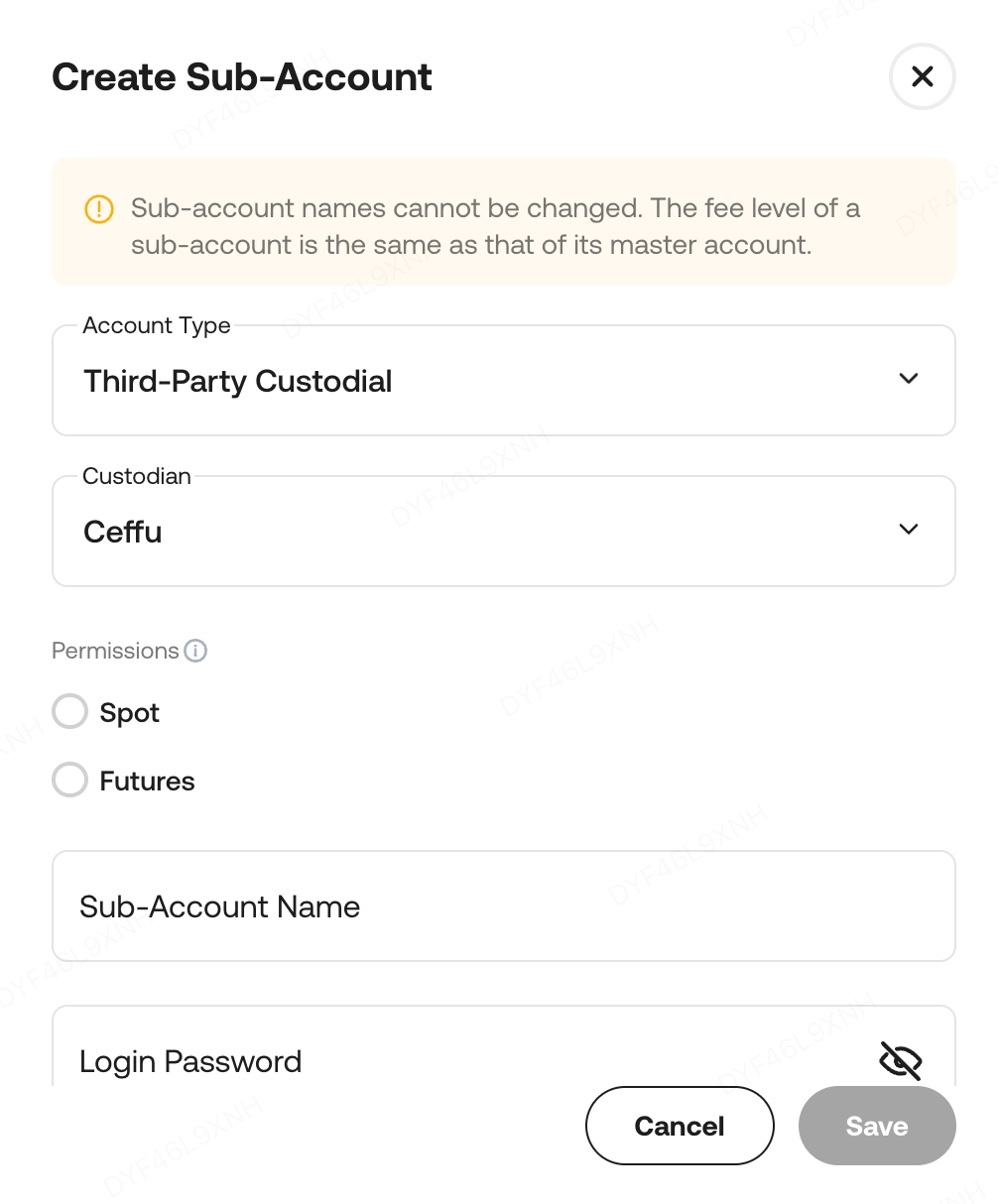Toggle Login Password visibility eye icon
Viewport: 998px width, 1204px height.
click(900, 1060)
